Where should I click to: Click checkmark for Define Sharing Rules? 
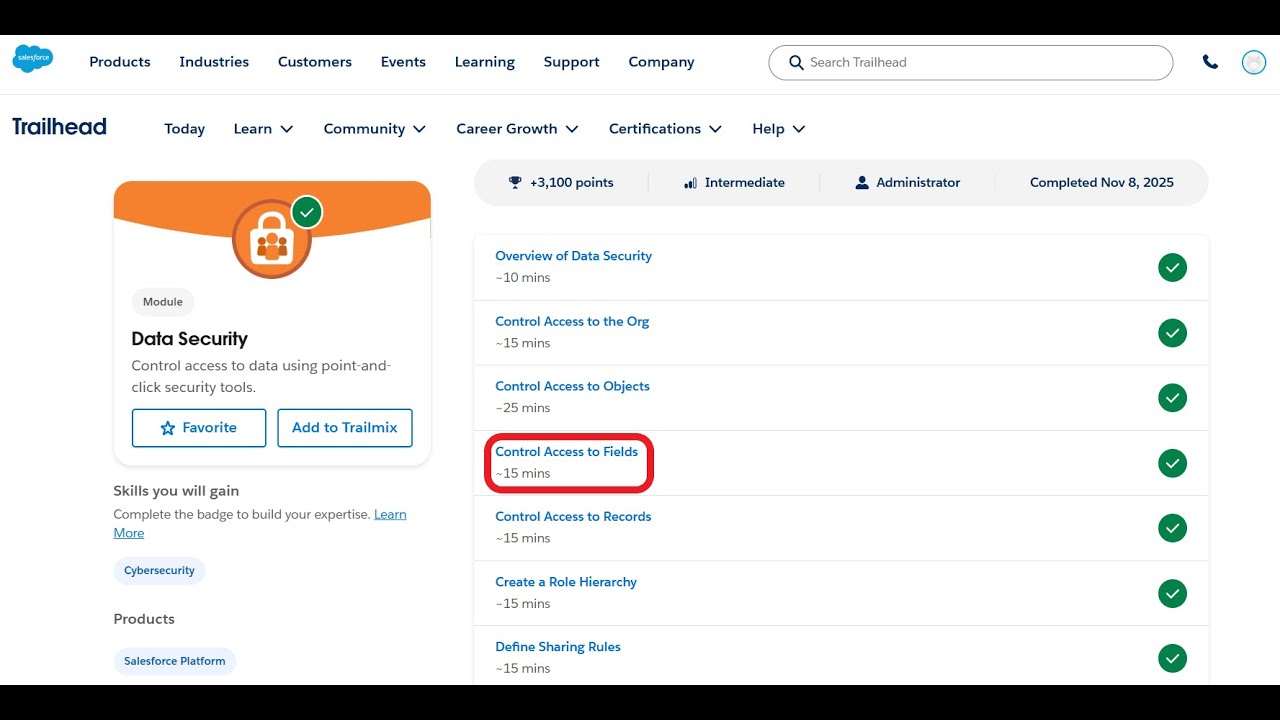tap(1172, 658)
